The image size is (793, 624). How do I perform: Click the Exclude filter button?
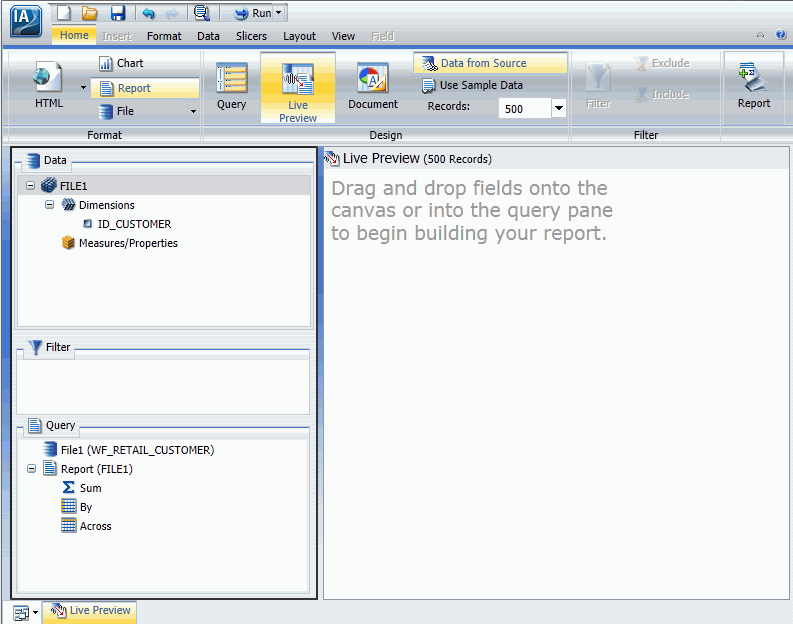coord(663,63)
